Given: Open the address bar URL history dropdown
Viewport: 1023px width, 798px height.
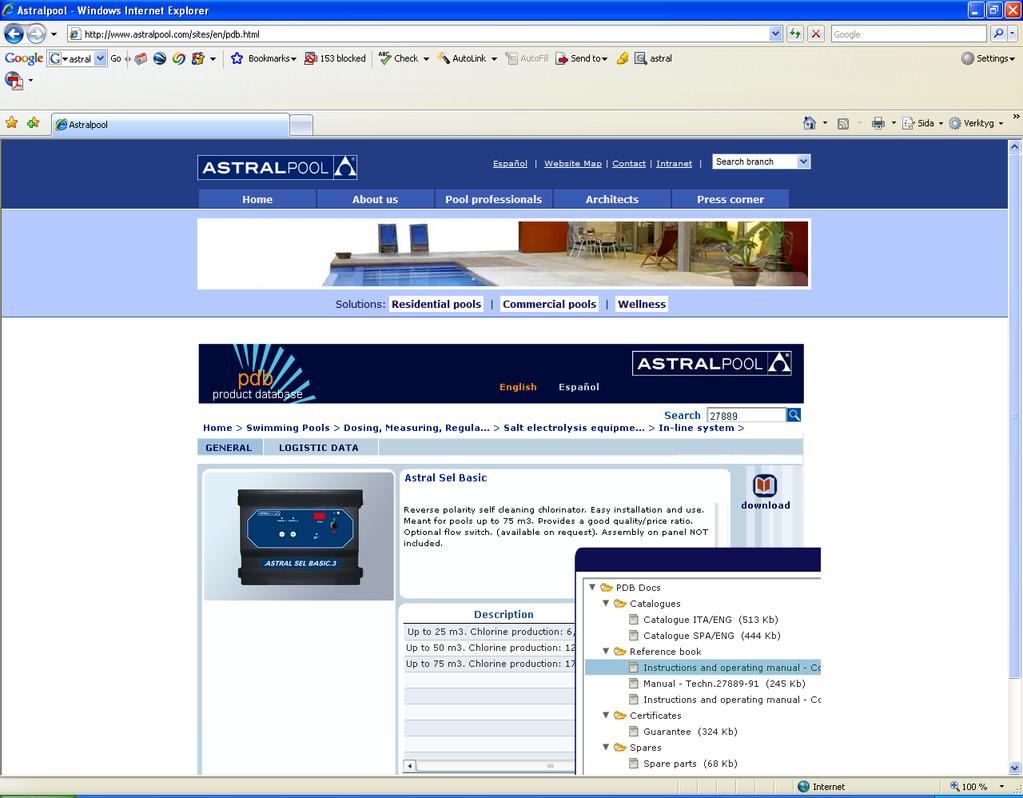Looking at the screenshot, I should click(775, 34).
